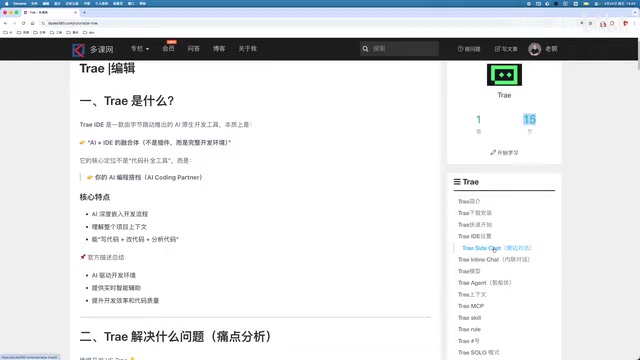
Task: Click the 编辑 link next to title
Action: [x=123, y=68]
